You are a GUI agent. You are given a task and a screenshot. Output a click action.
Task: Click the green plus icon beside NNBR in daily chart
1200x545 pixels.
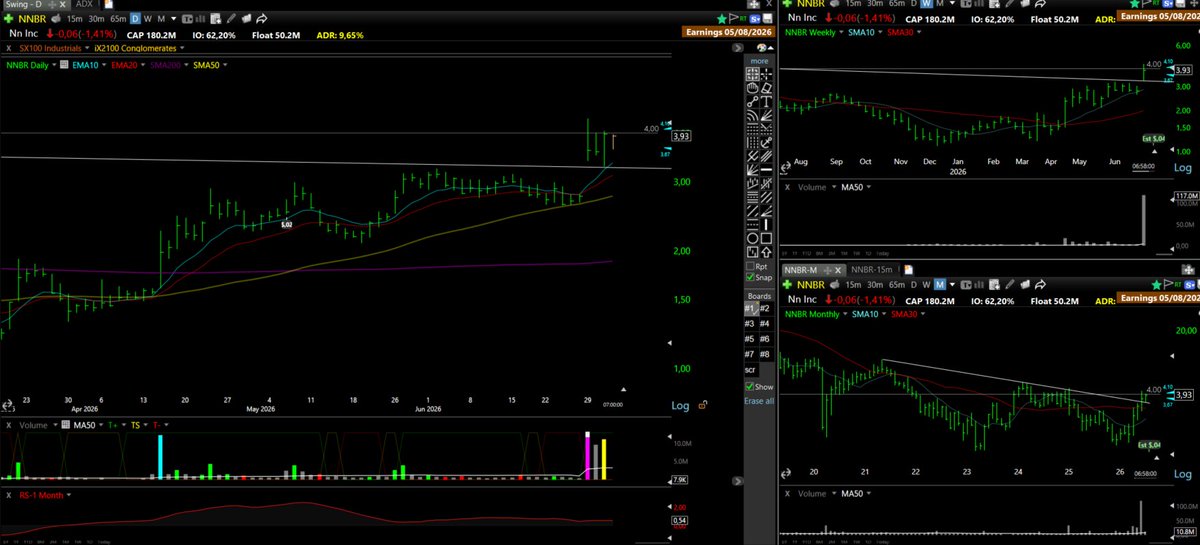tap(8, 19)
